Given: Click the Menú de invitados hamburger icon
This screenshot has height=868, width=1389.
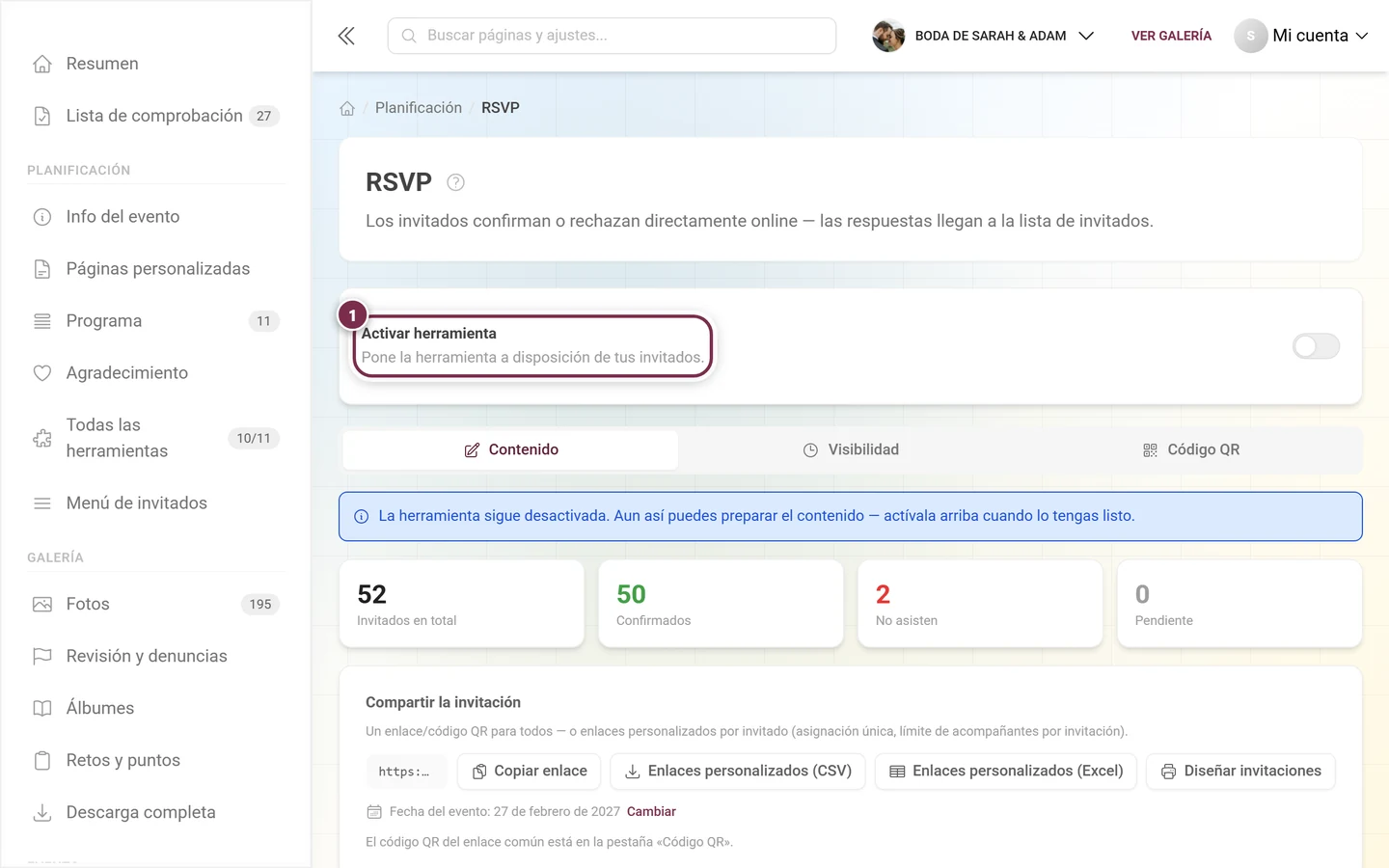Looking at the screenshot, I should [42, 503].
